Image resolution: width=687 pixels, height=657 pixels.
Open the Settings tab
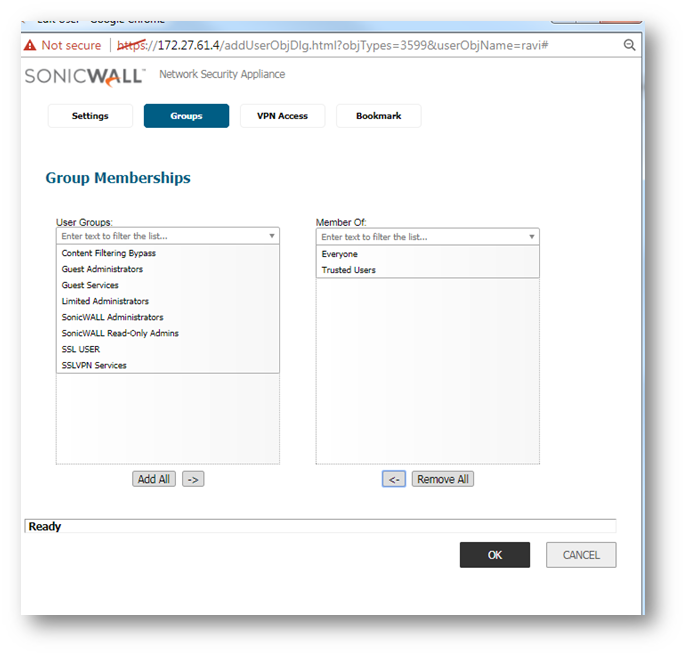coord(90,116)
